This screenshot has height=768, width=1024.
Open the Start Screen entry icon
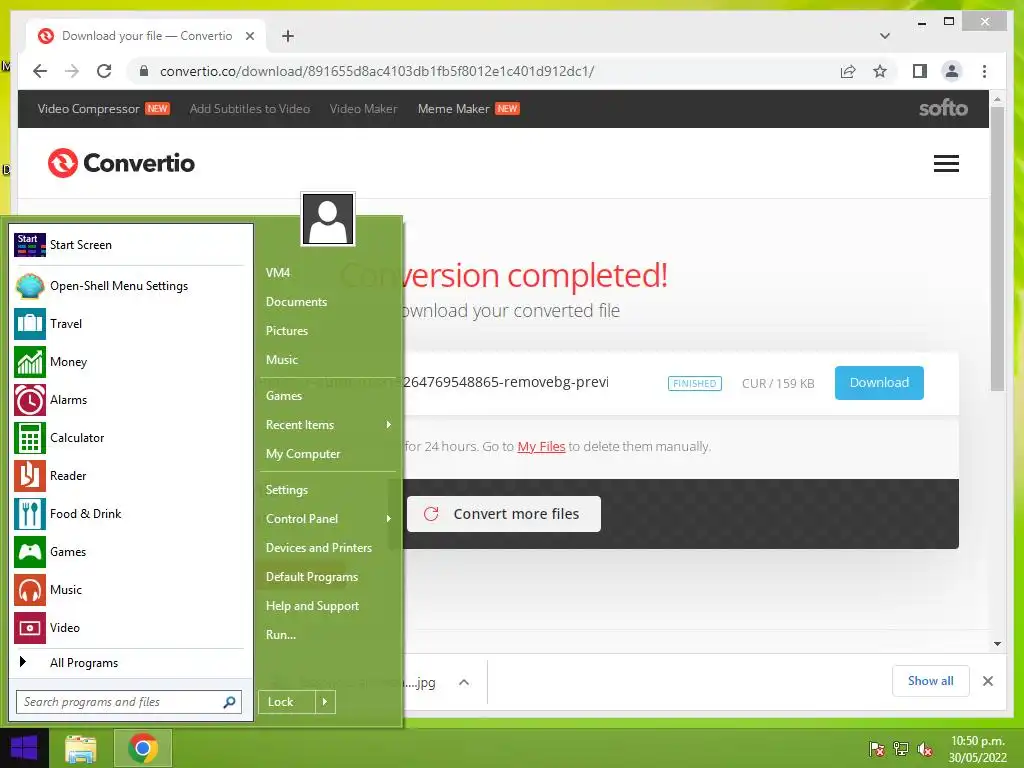point(30,245)
